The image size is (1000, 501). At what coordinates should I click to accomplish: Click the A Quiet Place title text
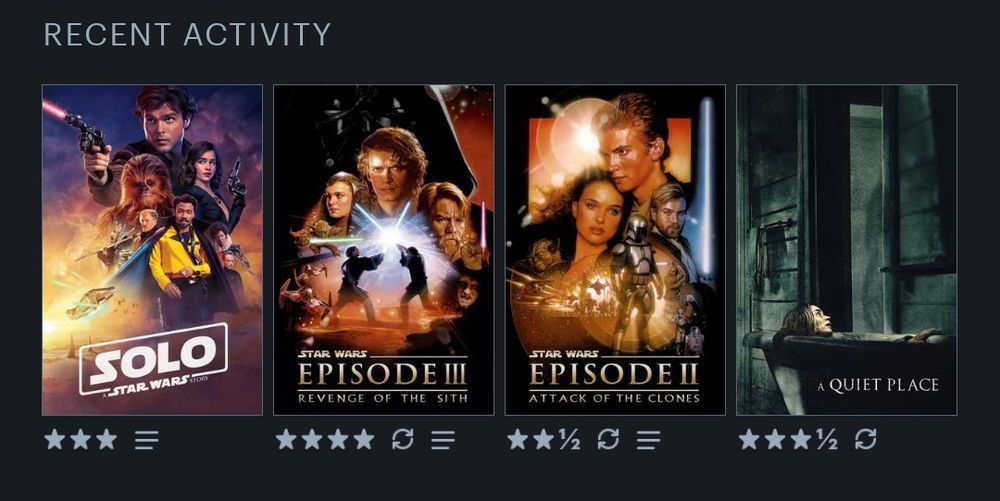point(878,385)
